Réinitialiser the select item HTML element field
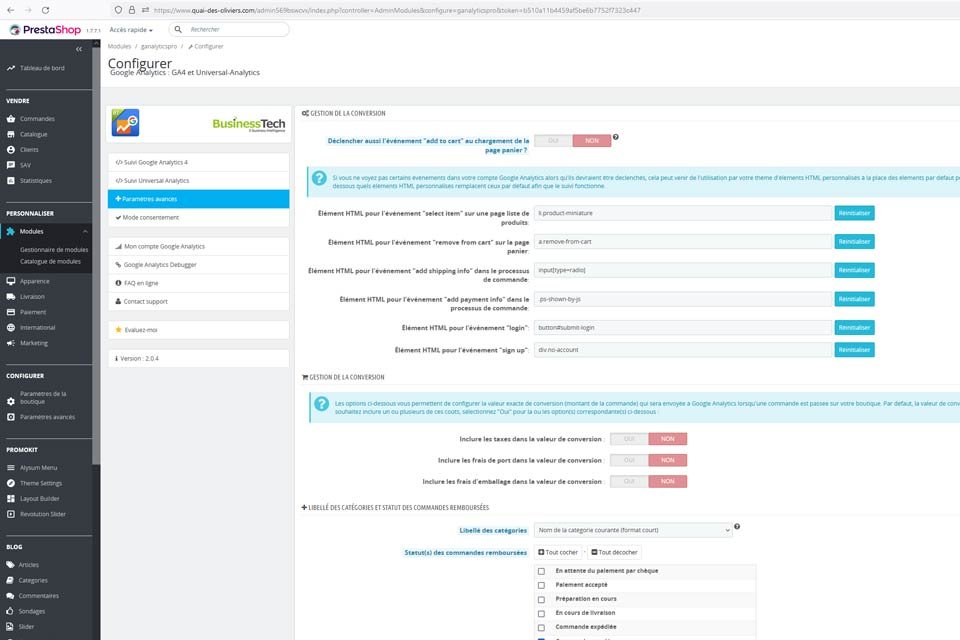Viewport: 960px width, 640px height. [853, 213]
